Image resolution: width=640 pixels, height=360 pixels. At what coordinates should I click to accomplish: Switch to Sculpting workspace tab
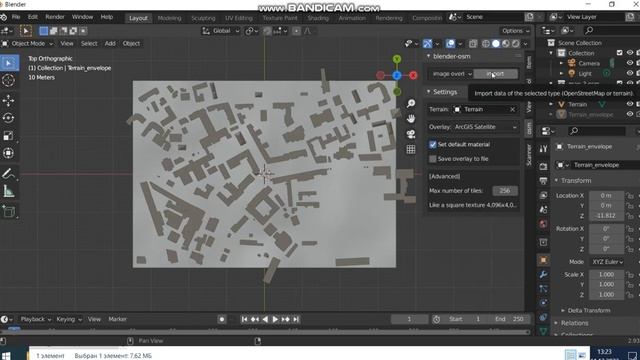[203, 18]
